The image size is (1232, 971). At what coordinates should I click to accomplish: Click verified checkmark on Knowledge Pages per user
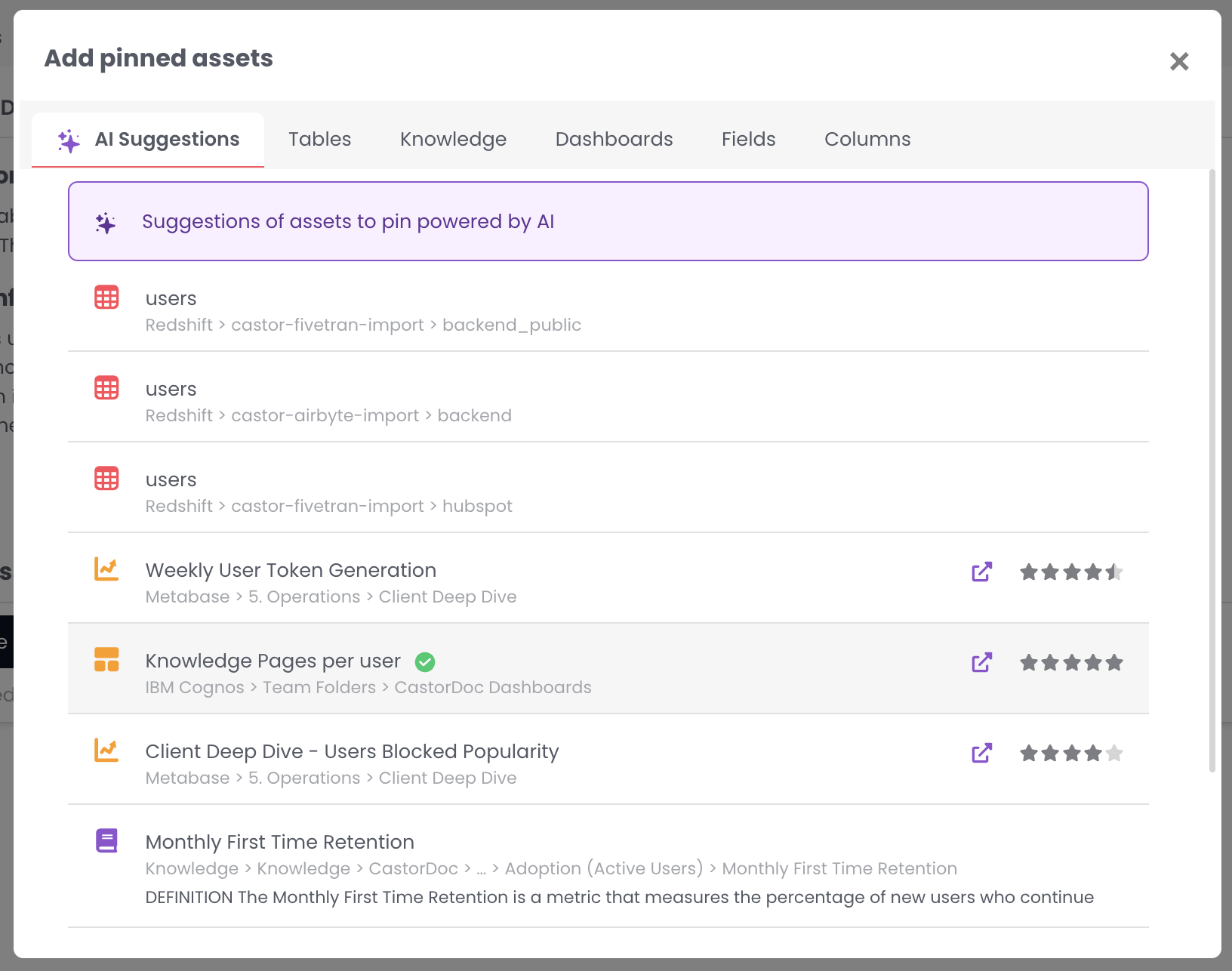tap(425, 662)
